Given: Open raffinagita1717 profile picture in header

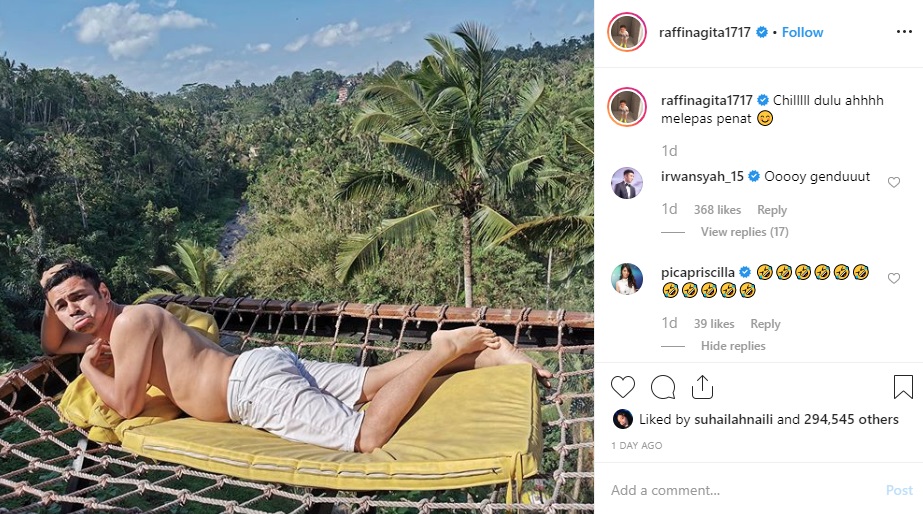Looking at the screenshot, I should pyautogui.click(x=627, y=32).
